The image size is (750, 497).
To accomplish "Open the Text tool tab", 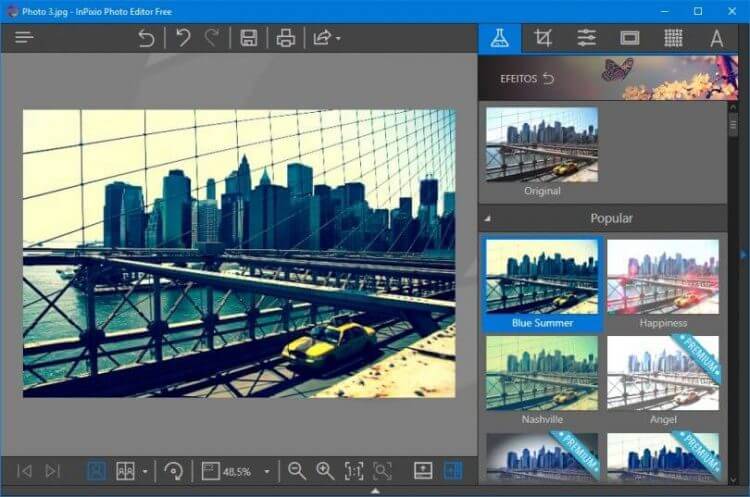I will (x=716, y=38).
